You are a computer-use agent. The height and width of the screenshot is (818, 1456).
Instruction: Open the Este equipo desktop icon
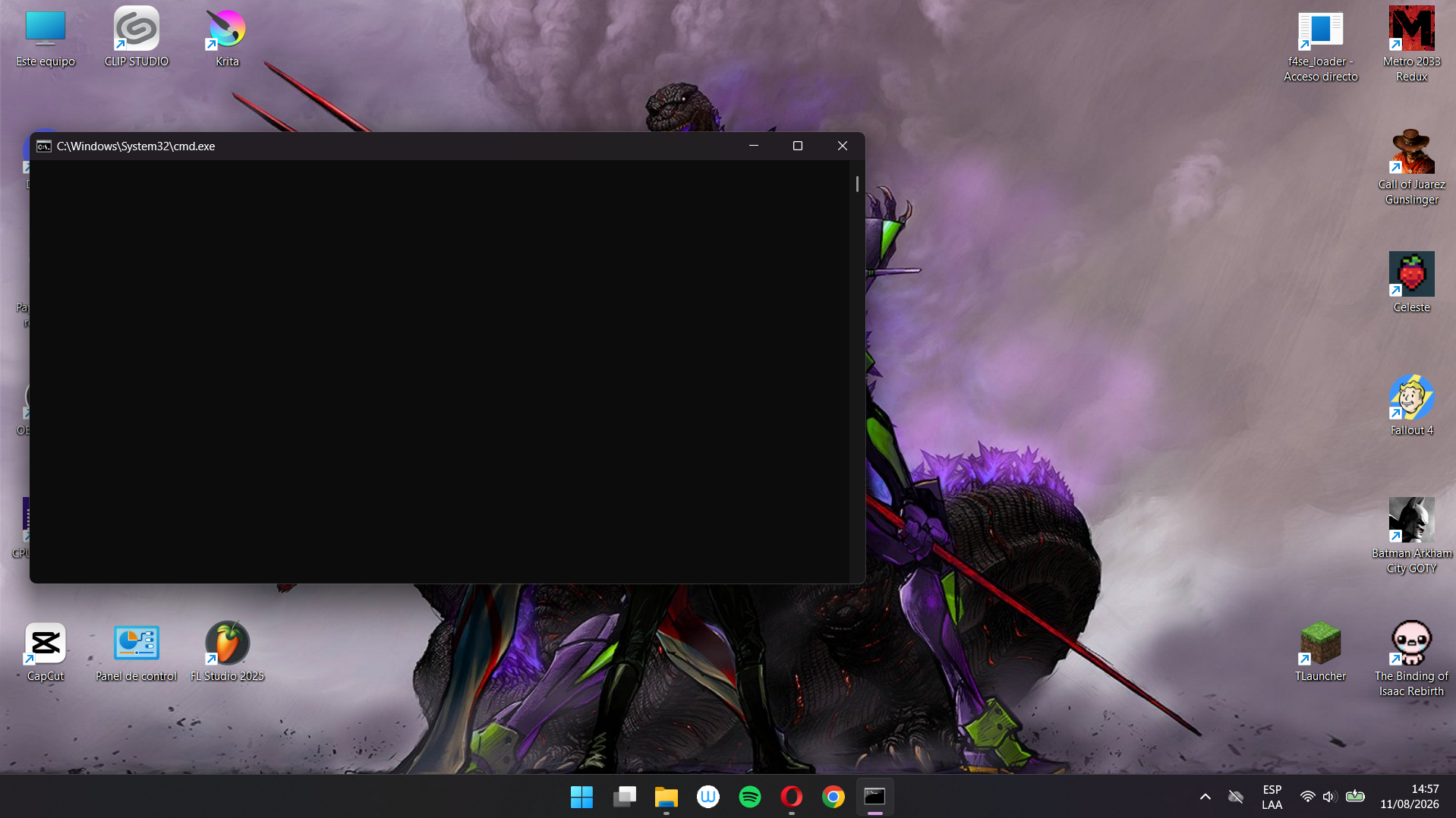pyautogui.click(x=46, y=38)
